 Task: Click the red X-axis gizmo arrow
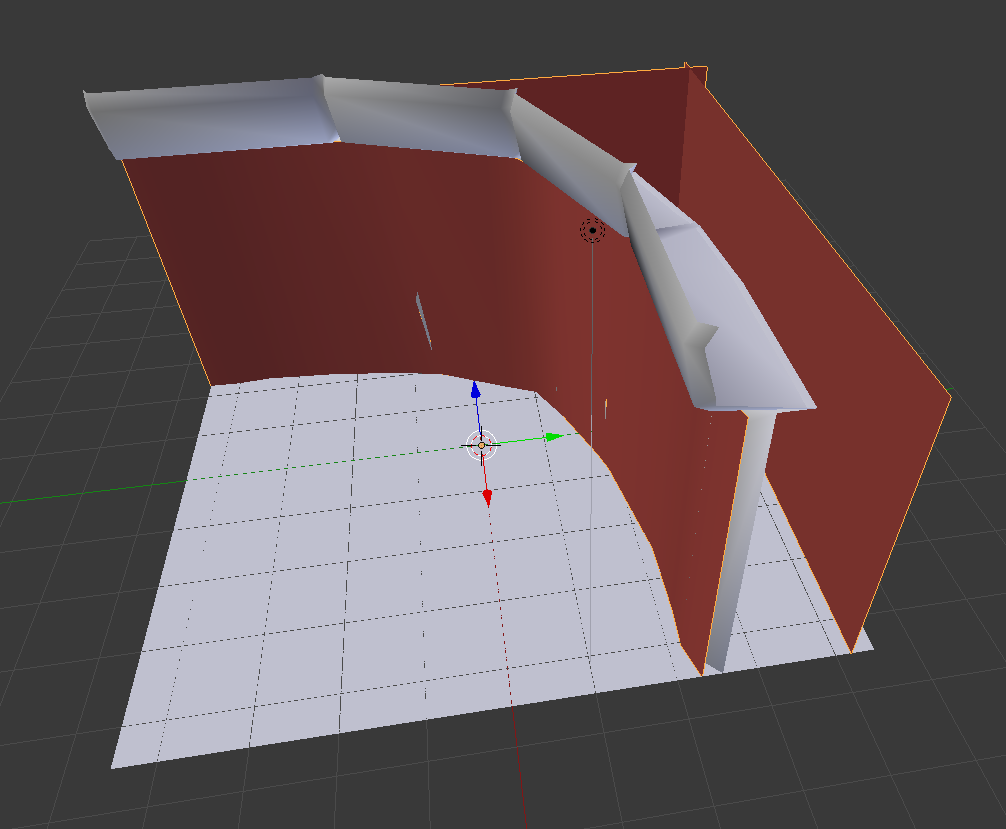click(x=488, y=497)
